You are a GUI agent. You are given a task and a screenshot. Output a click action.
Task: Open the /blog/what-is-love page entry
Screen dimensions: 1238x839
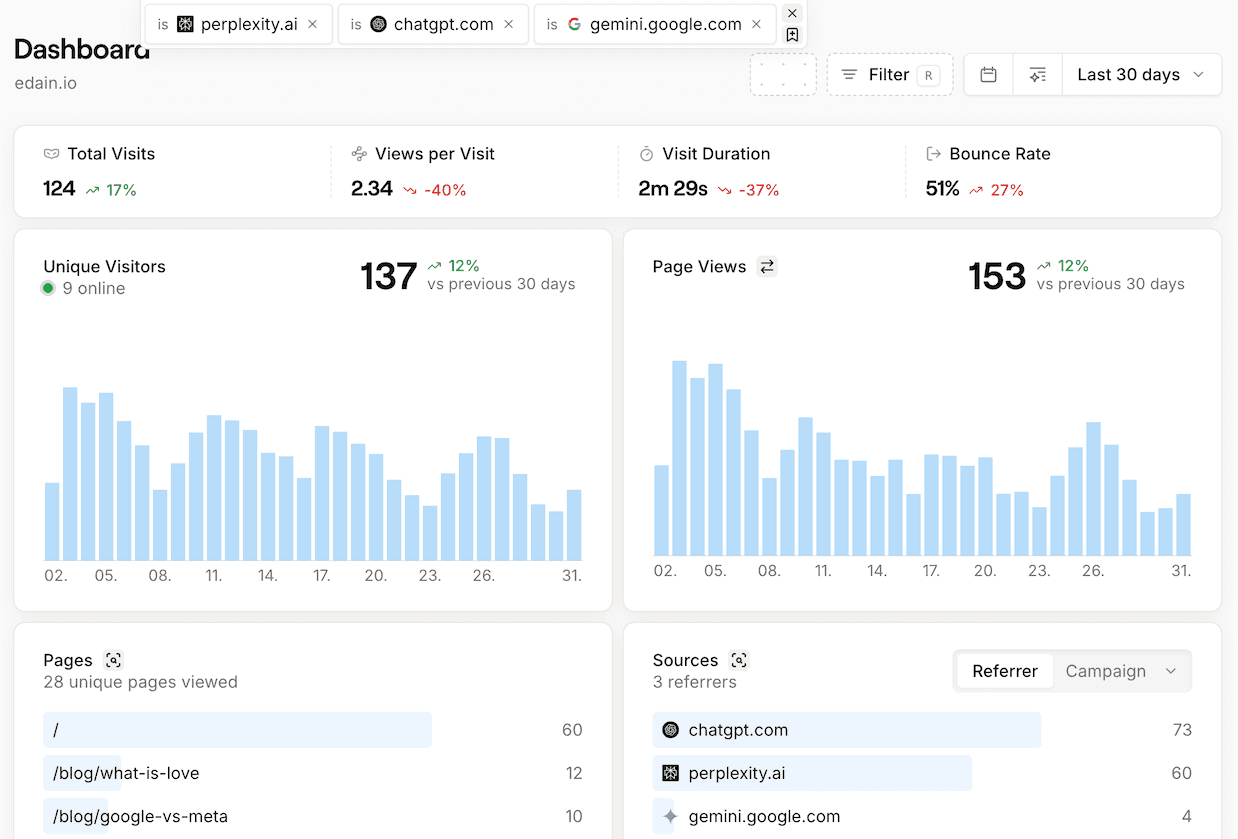[123, 773]
